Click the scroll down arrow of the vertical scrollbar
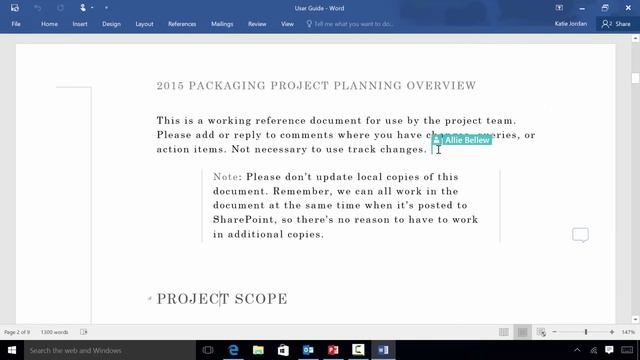640x360 pixels. pos(635,320)
